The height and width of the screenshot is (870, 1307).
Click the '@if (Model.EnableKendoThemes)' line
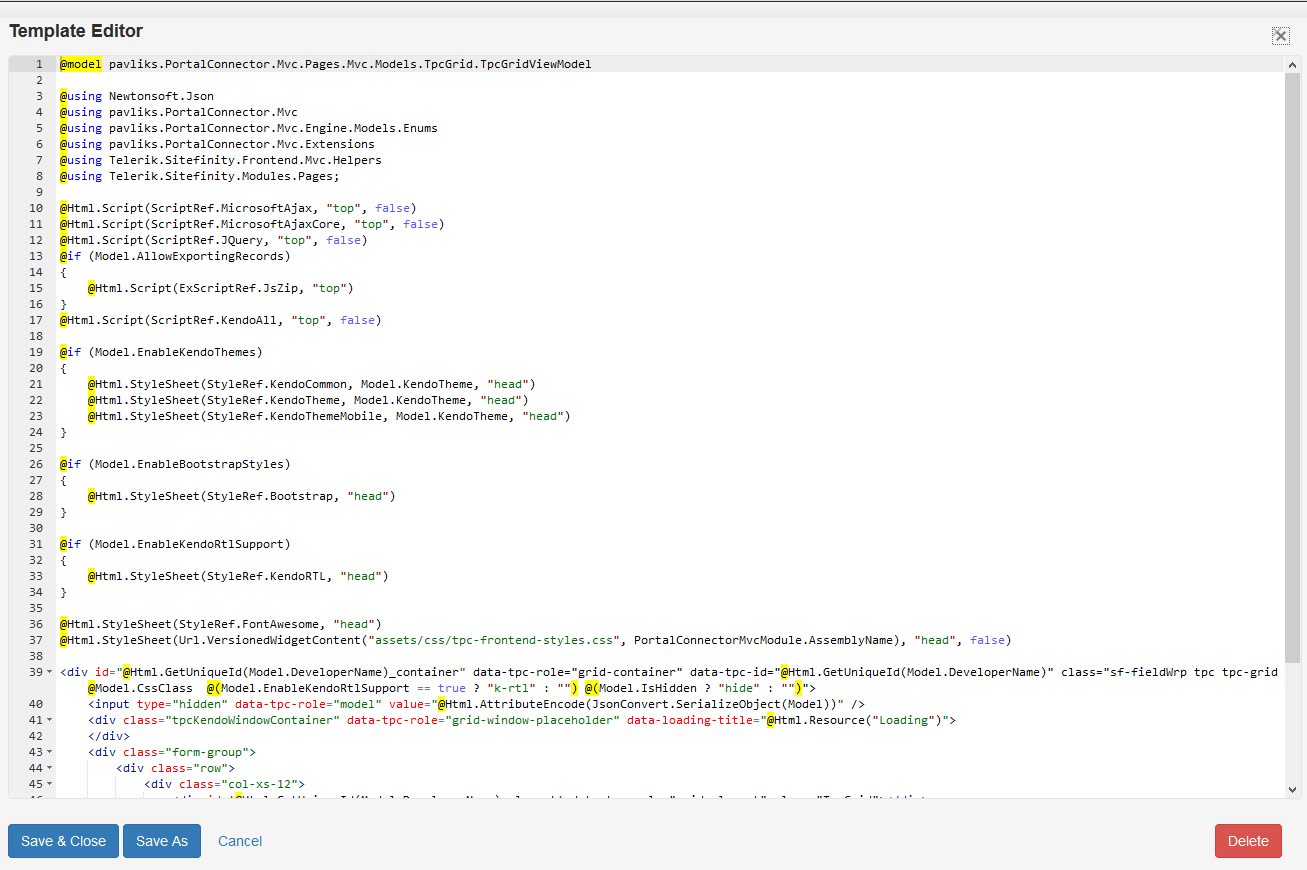(x=161, y=352)
